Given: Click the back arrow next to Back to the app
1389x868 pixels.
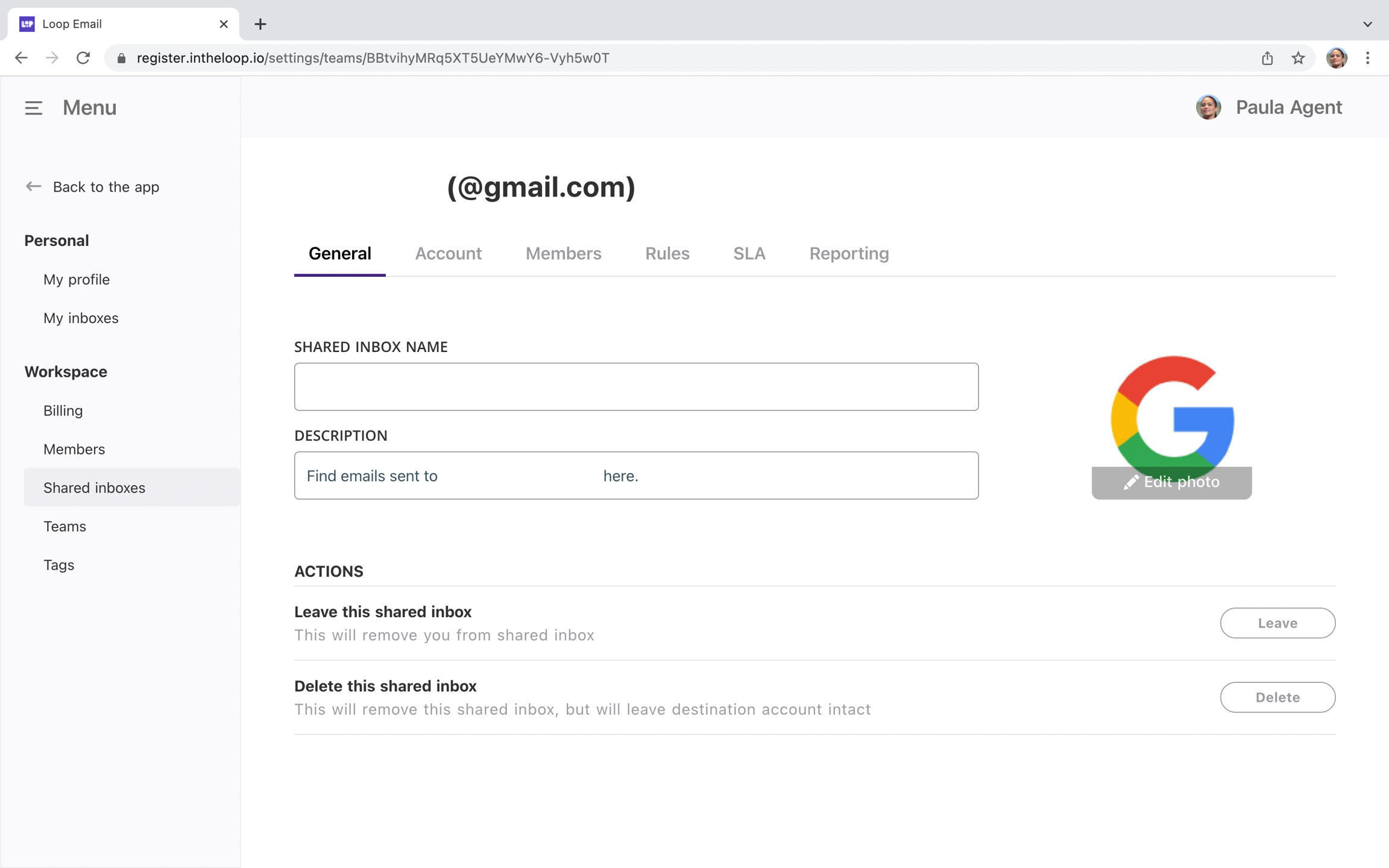Looking at the screenshot, I should click(33, 187).
